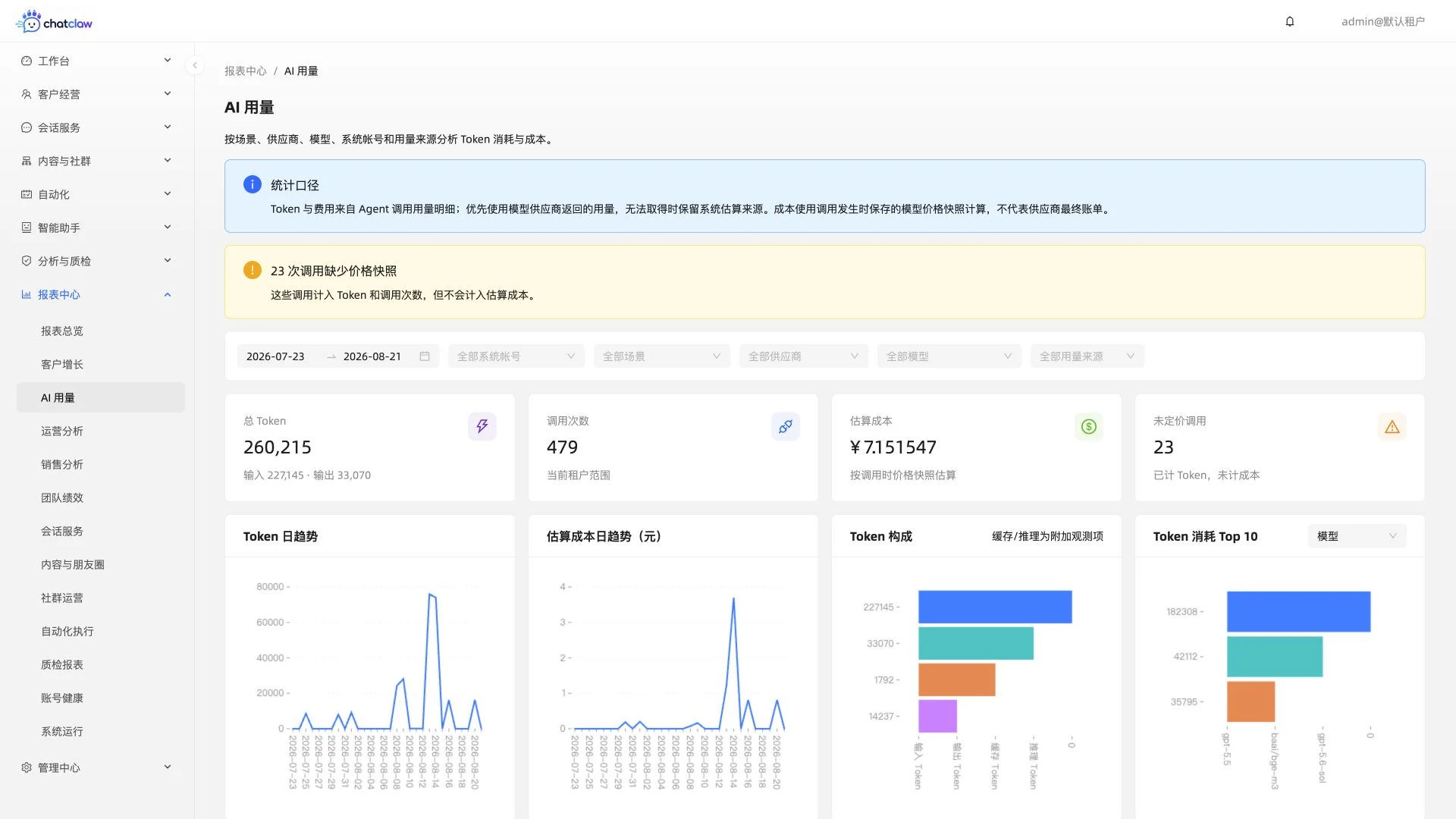The height and width of the screenshot is (819, 1456).
Task: Click the 管理中心 gear icon
Action: pyautogui.click(x=27, y=767)
